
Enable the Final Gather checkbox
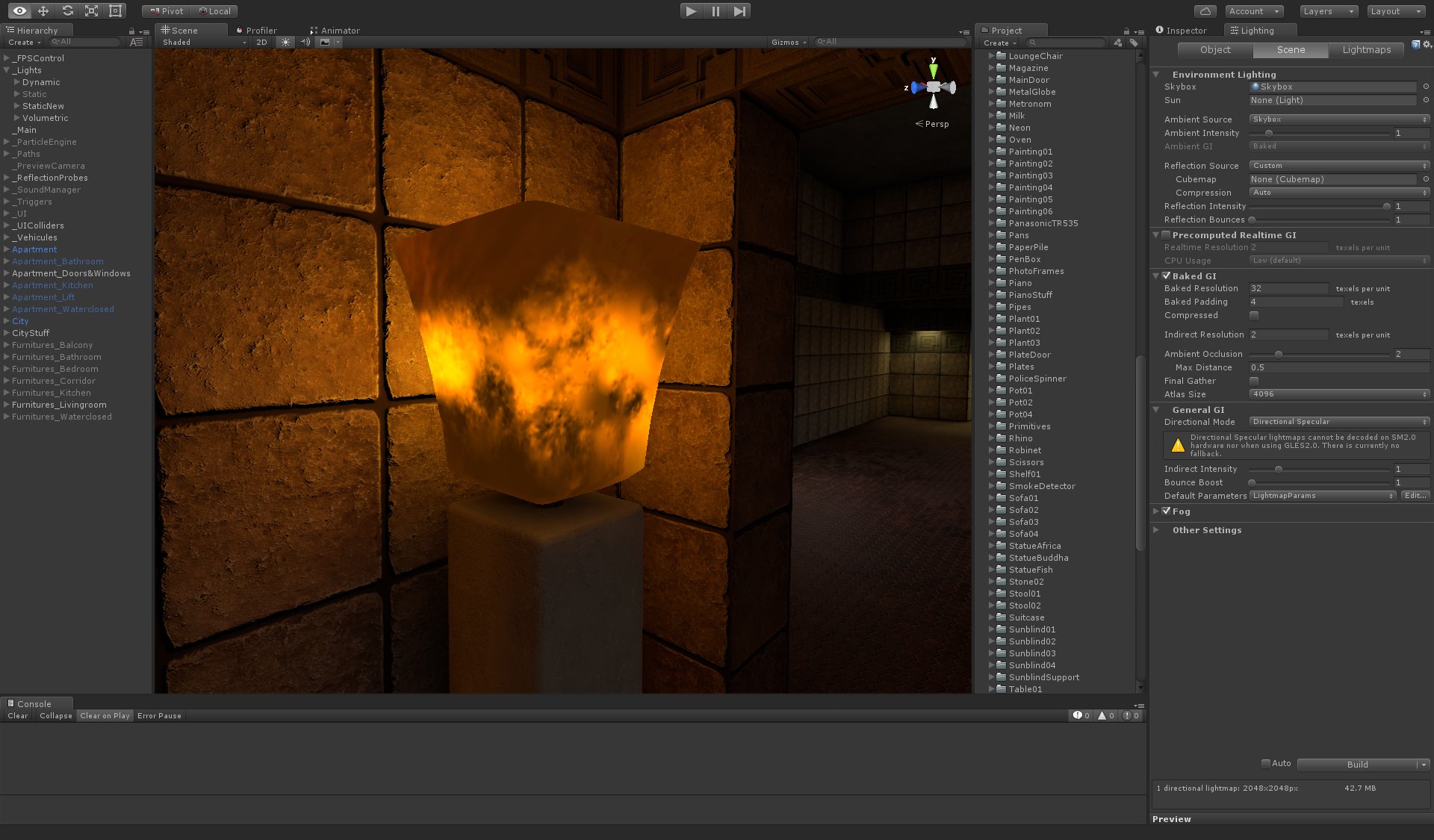pos(1254,381)
